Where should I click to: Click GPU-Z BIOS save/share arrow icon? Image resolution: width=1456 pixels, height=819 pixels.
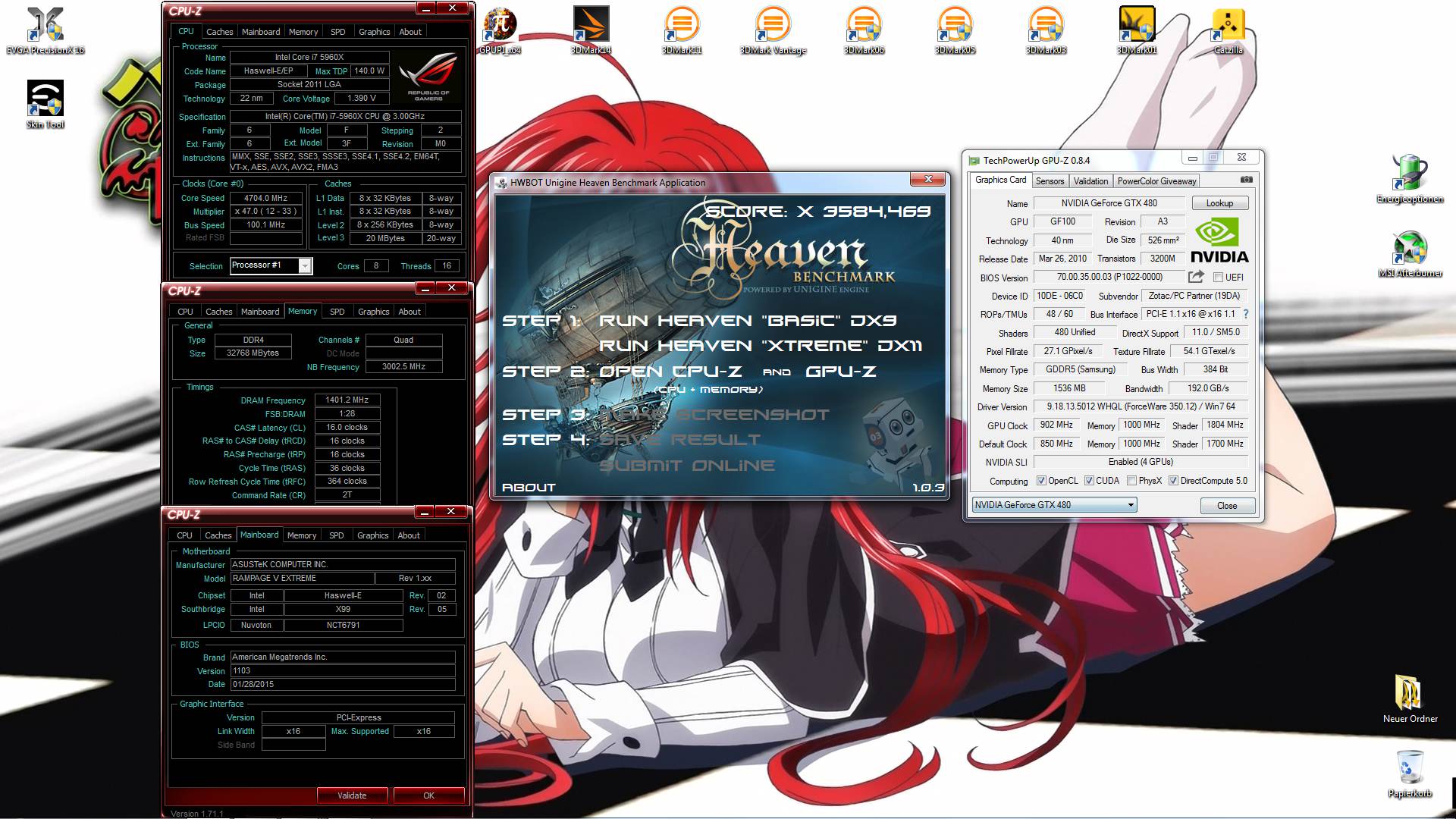pos(1196,277)
